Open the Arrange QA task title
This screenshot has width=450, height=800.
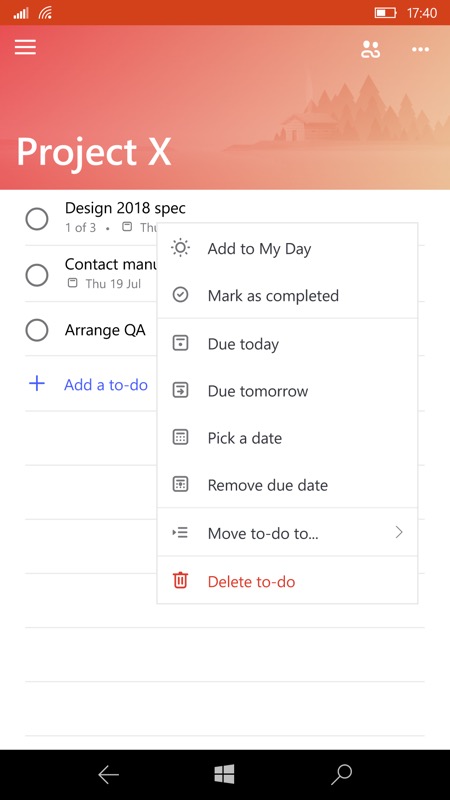point(105,330)
